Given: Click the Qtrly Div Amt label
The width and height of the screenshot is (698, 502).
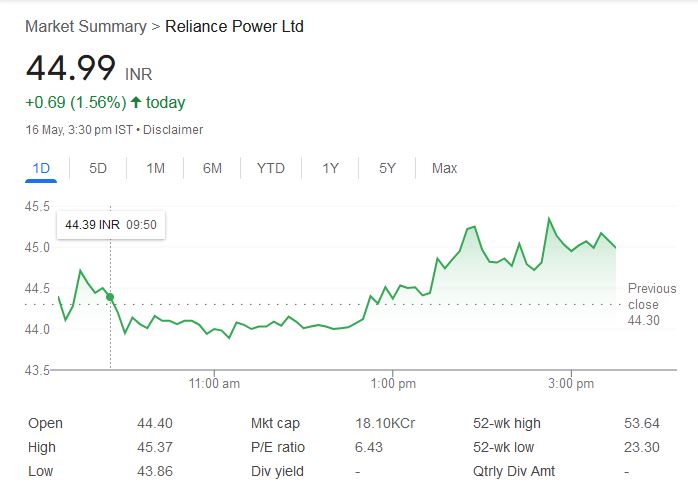Looking at the screenshot, I should (514, 471).
